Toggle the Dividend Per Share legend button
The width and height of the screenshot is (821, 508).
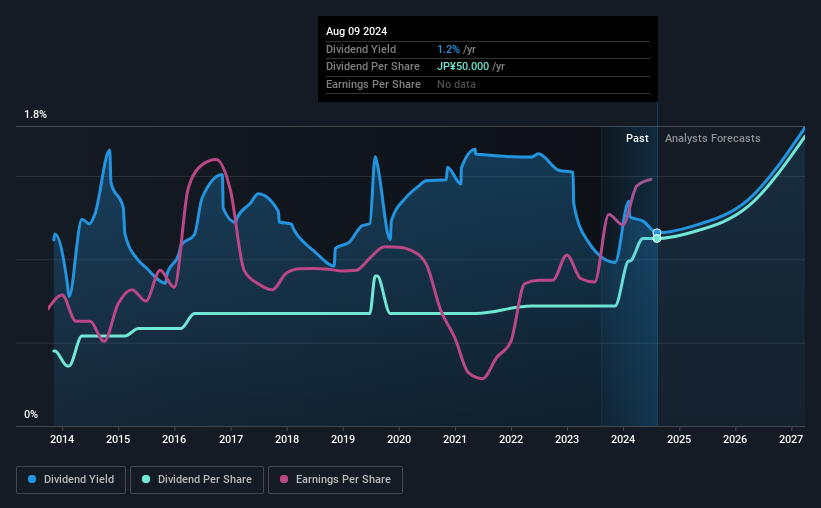[197, 480]
